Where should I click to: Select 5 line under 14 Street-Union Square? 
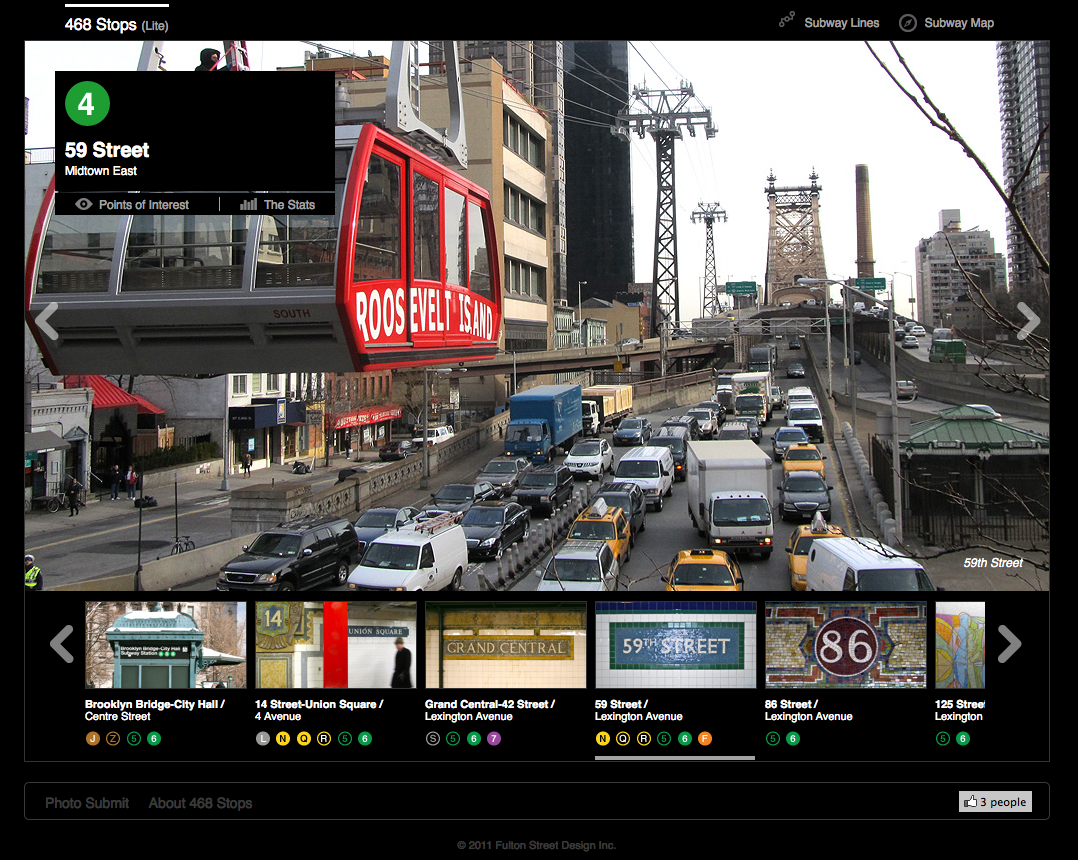tap(345, 738)
